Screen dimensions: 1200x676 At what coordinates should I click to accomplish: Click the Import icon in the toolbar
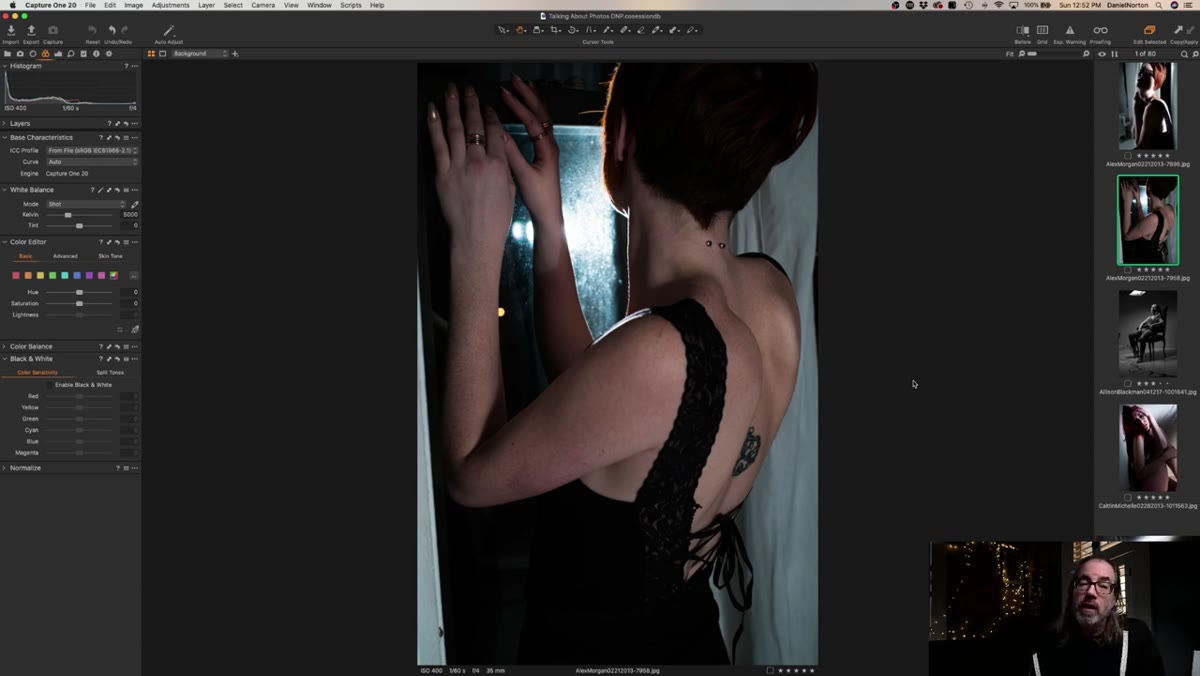tap(10, 31)
